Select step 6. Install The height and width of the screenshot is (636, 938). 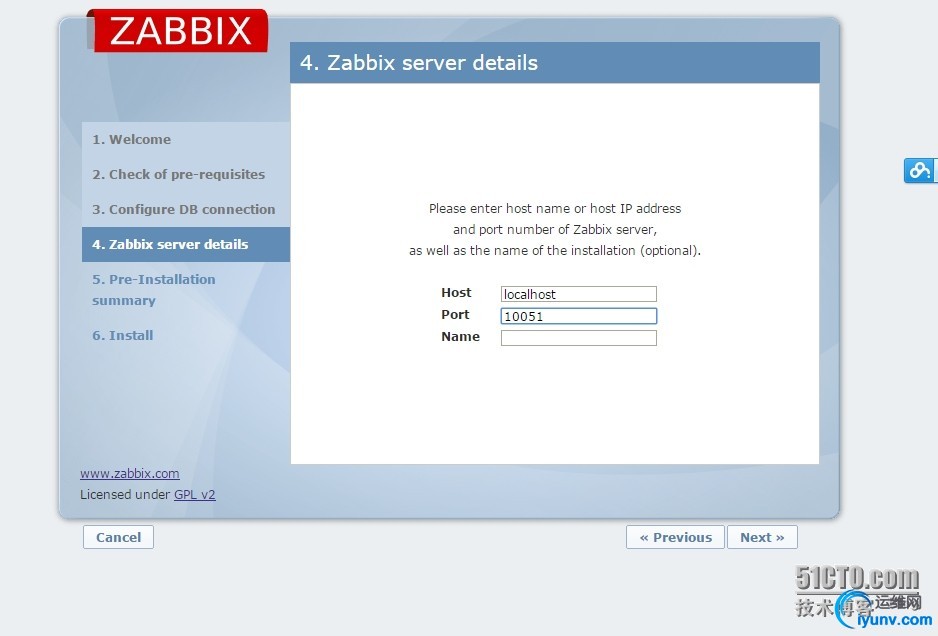(123, 335)
